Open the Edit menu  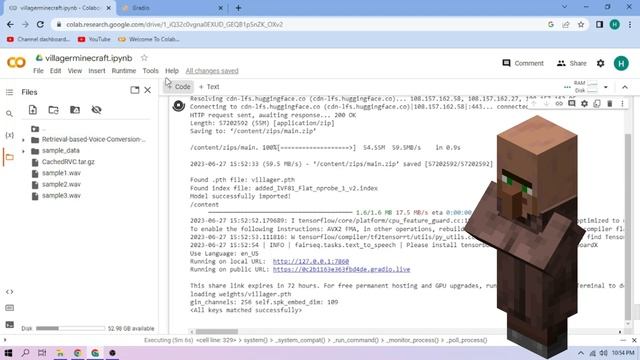point(56,71)
